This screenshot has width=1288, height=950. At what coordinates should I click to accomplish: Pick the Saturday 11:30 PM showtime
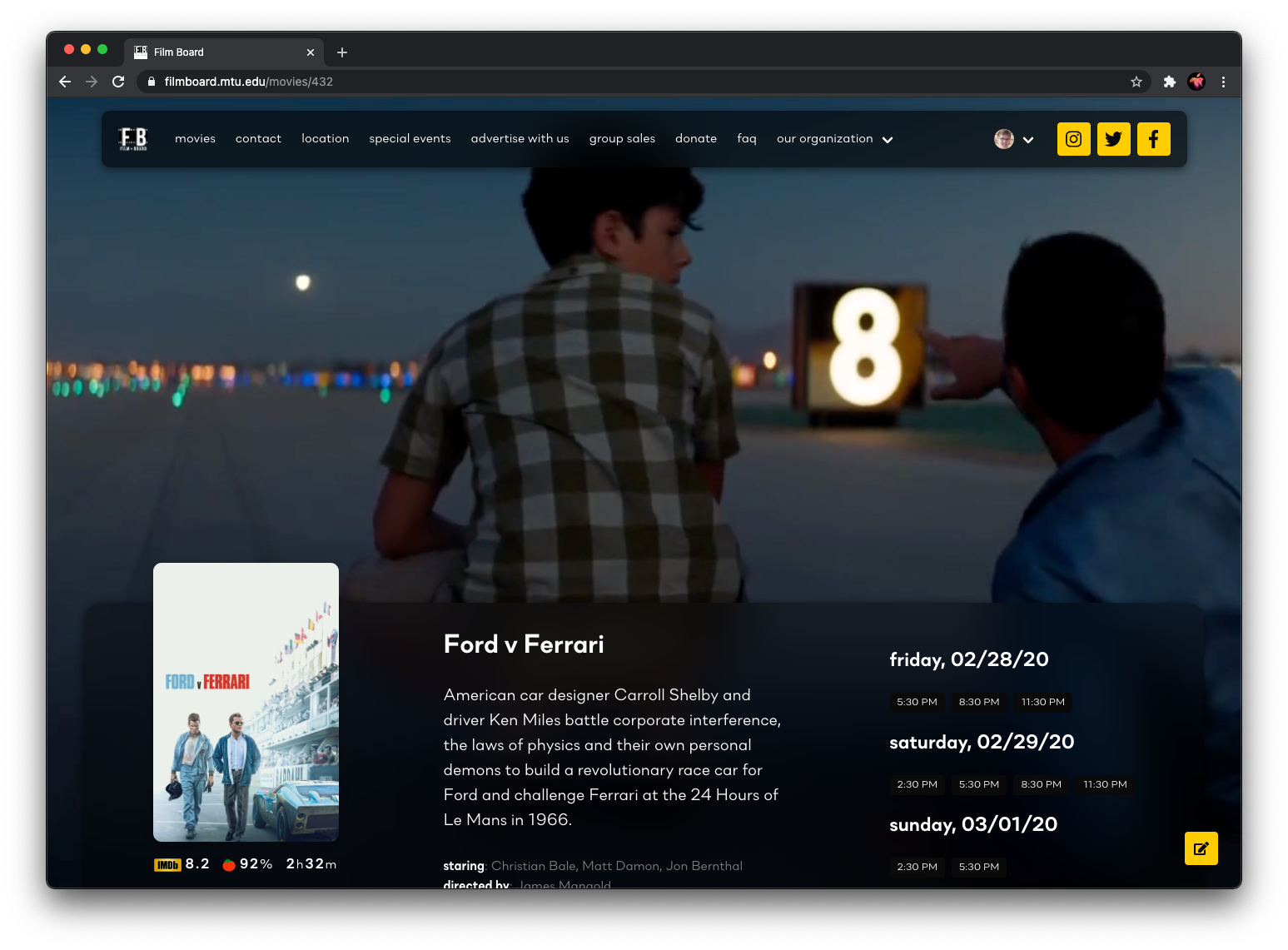(1105, 784)
